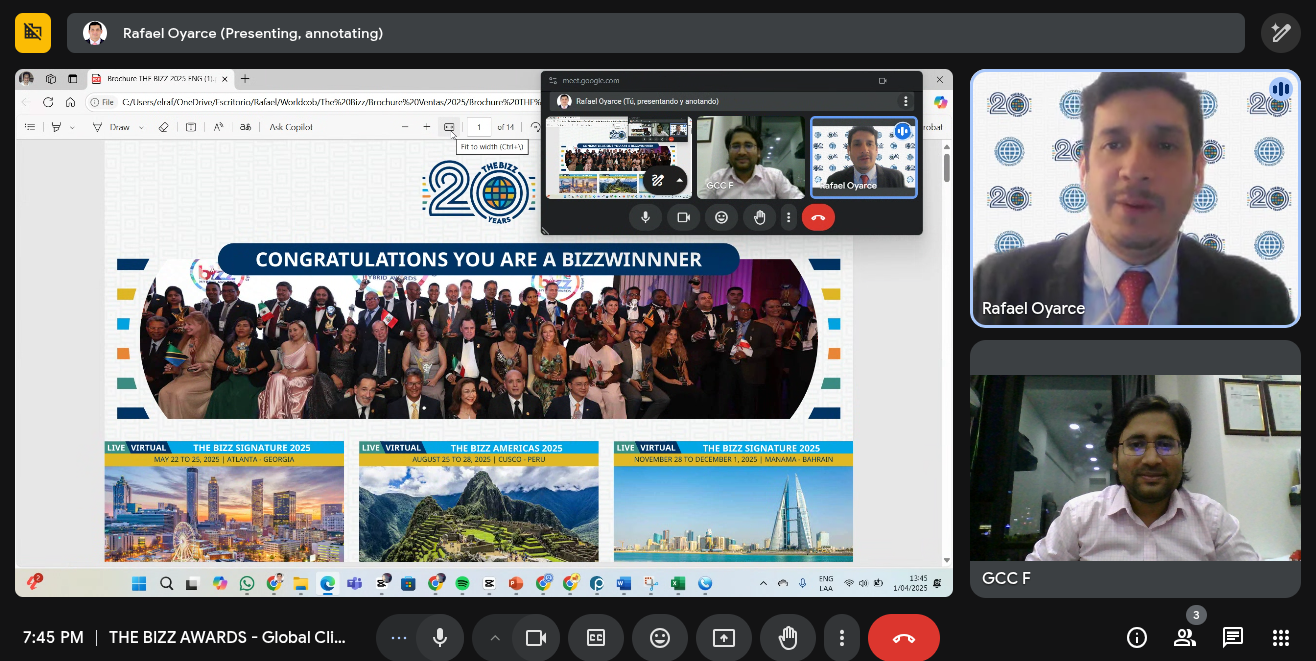Screen dimensions: 1316x661
Task: Expand the arrow beside thumbnail annotate pen
Action: click(x=679, y=181)
